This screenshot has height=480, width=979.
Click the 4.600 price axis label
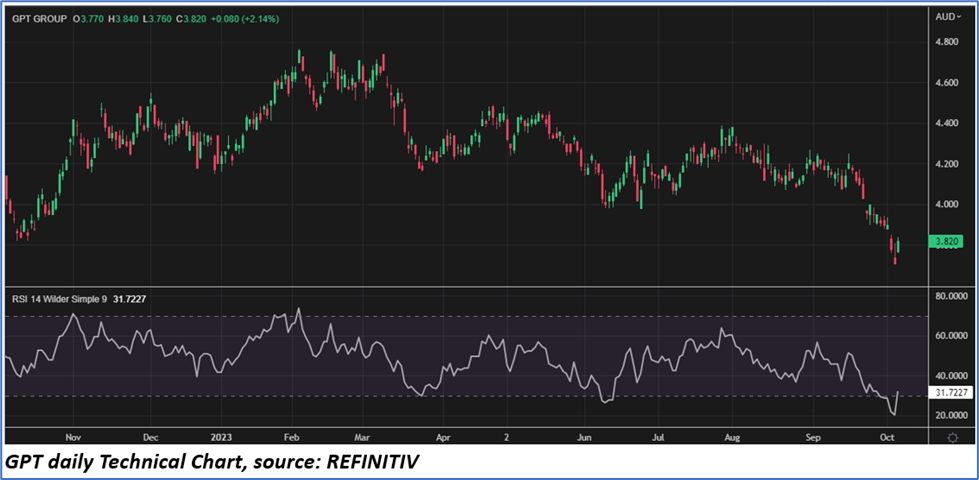click(947, 83)
